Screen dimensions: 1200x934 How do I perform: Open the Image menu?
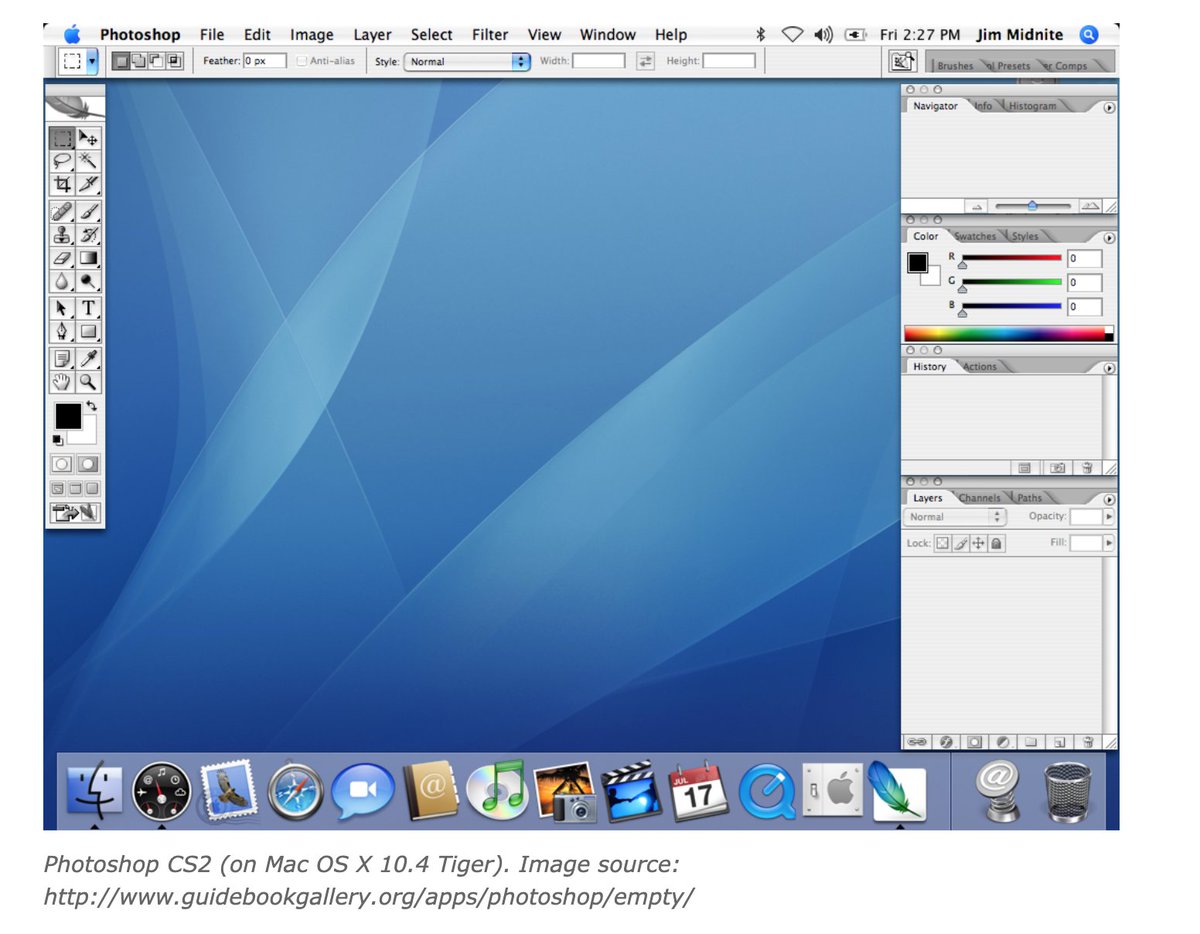312,34
